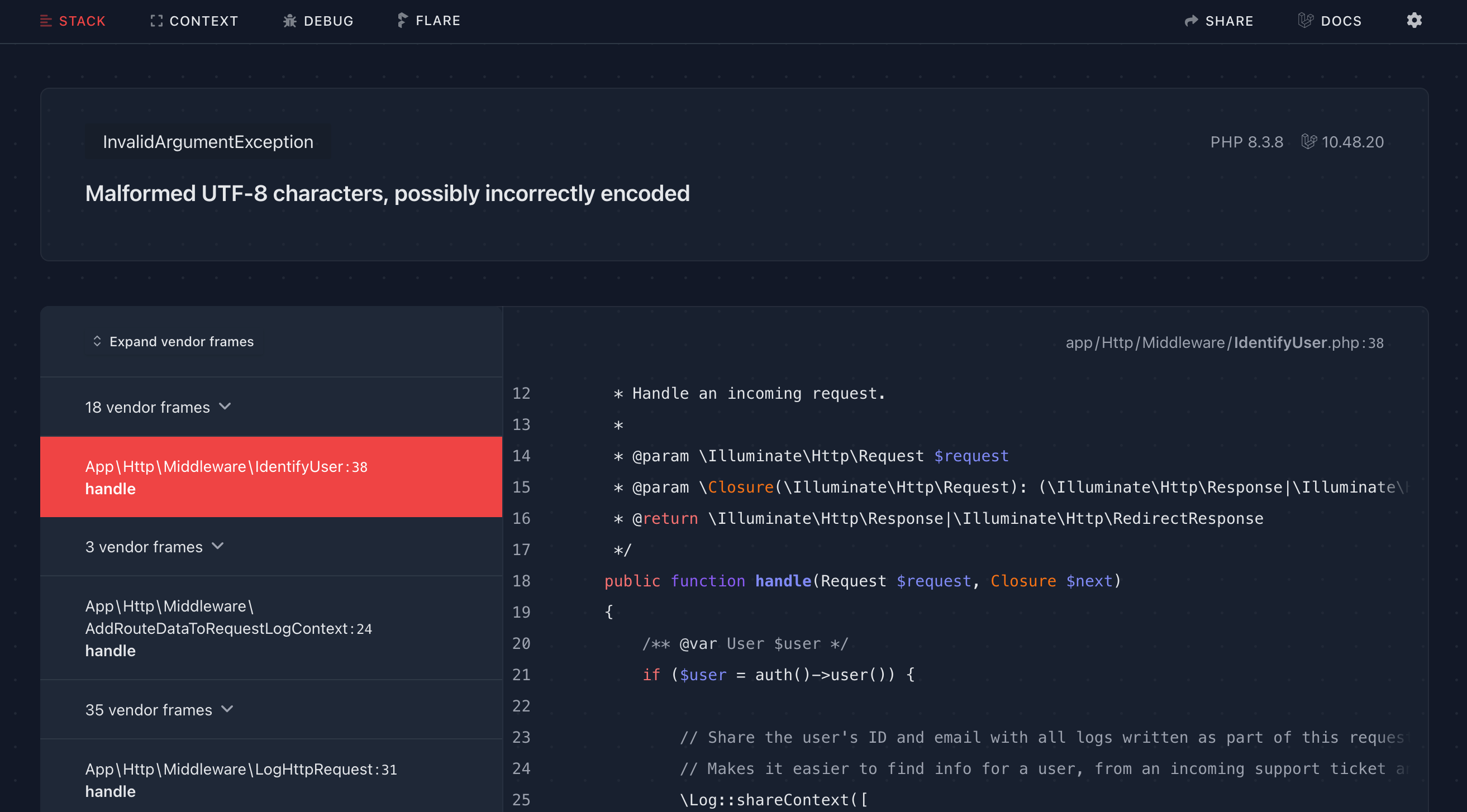Open IdentifyUser.php:38 file path link

(1224, 343)
